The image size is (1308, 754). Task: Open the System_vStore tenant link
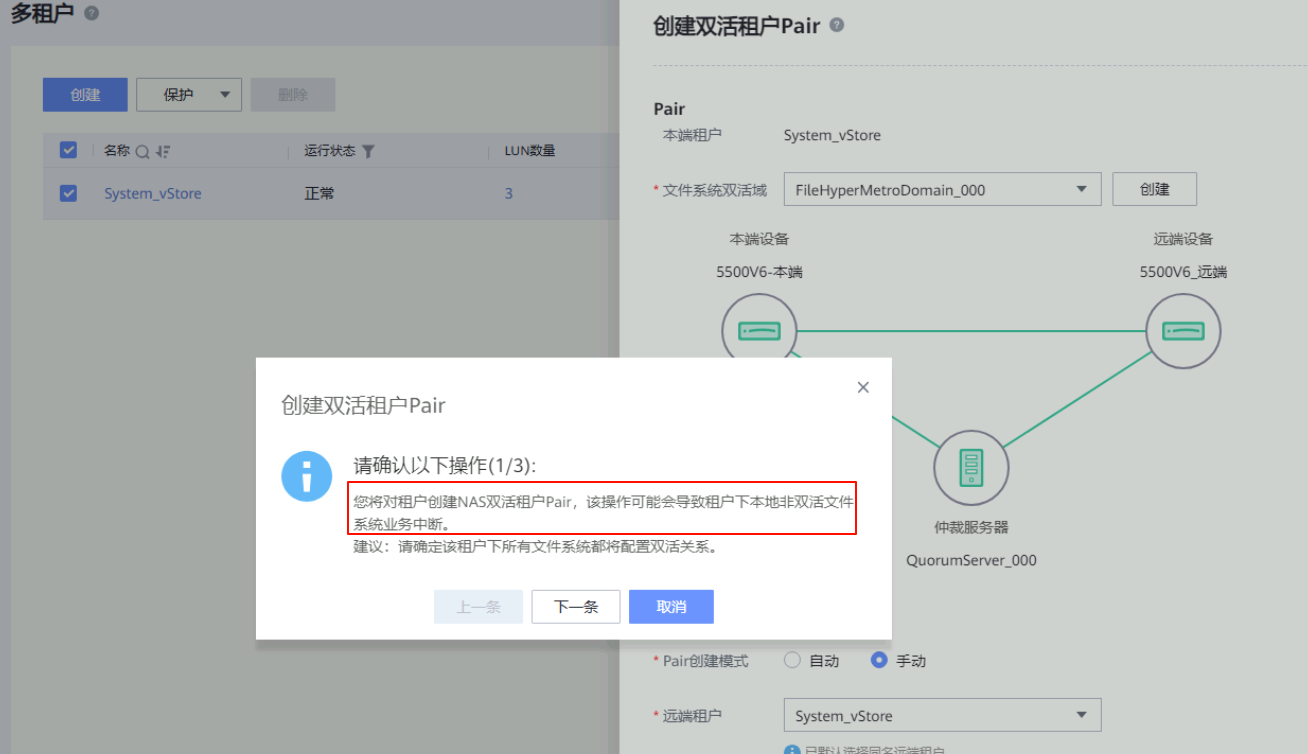click(x=153, y=194)
